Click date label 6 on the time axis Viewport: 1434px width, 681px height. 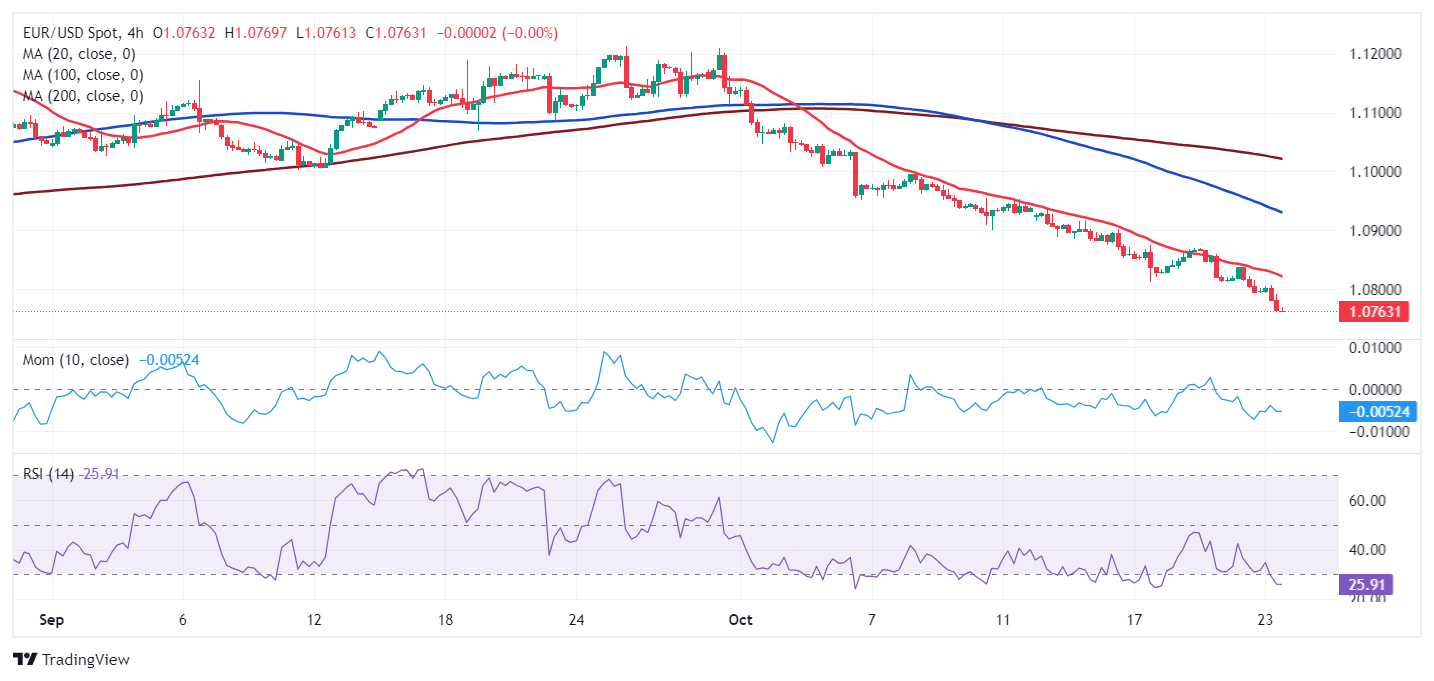(x=183, y=620)
